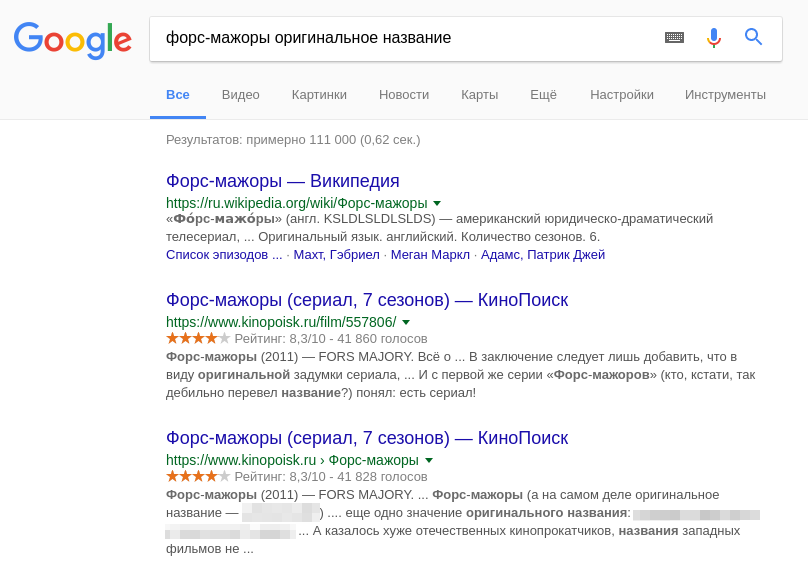
Task: Open the on-screen keyboard input tool
Action: tap(674, 37)
